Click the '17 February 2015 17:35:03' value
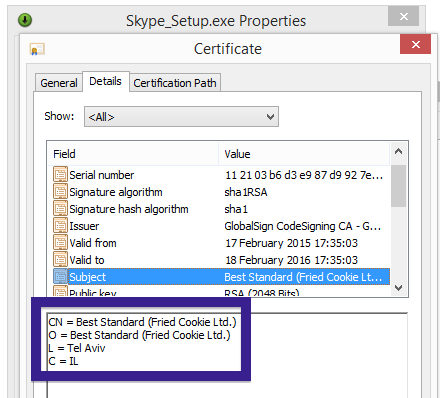The height and width of the screenshot is (398, 440). coord(291,243)
